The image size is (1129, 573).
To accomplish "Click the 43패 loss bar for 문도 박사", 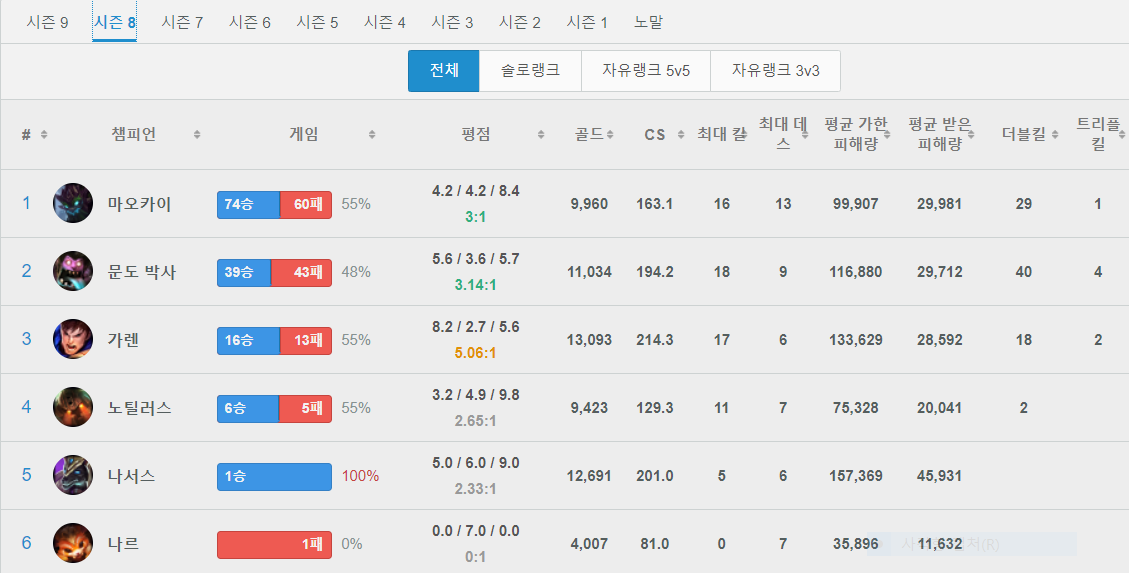I will coord(301,273).
